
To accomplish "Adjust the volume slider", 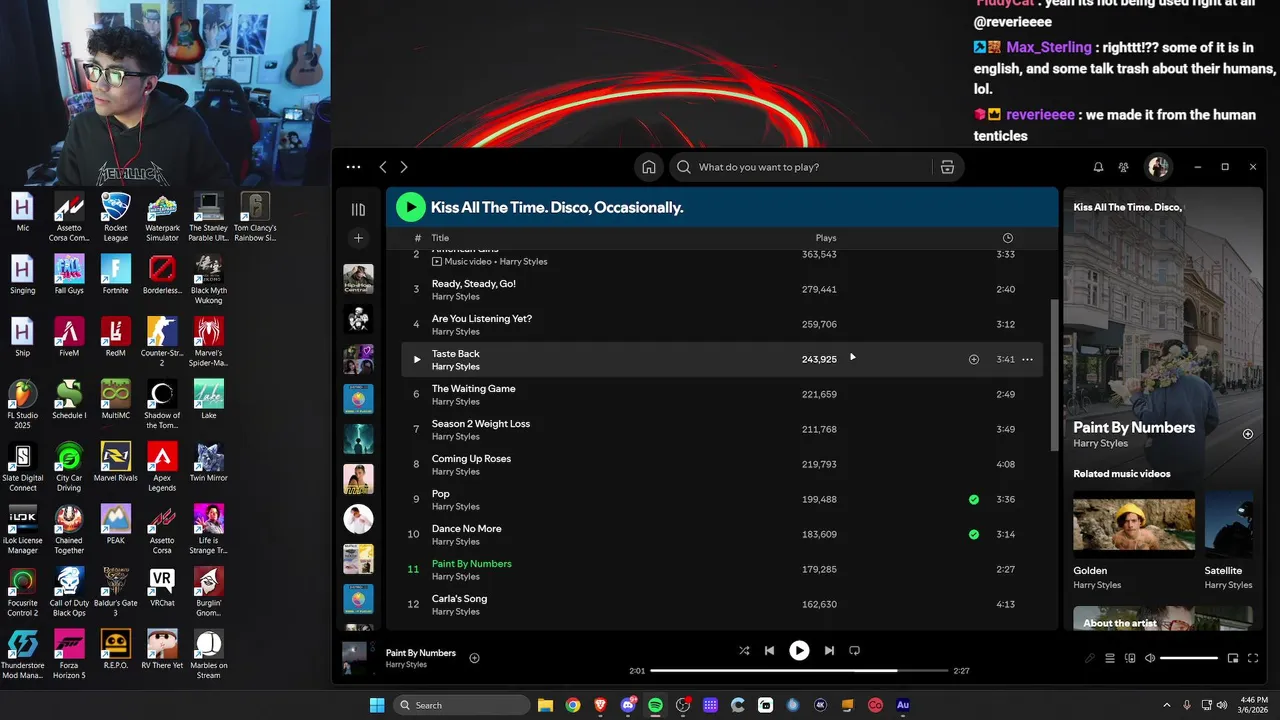I will (x=1189, y=658).
